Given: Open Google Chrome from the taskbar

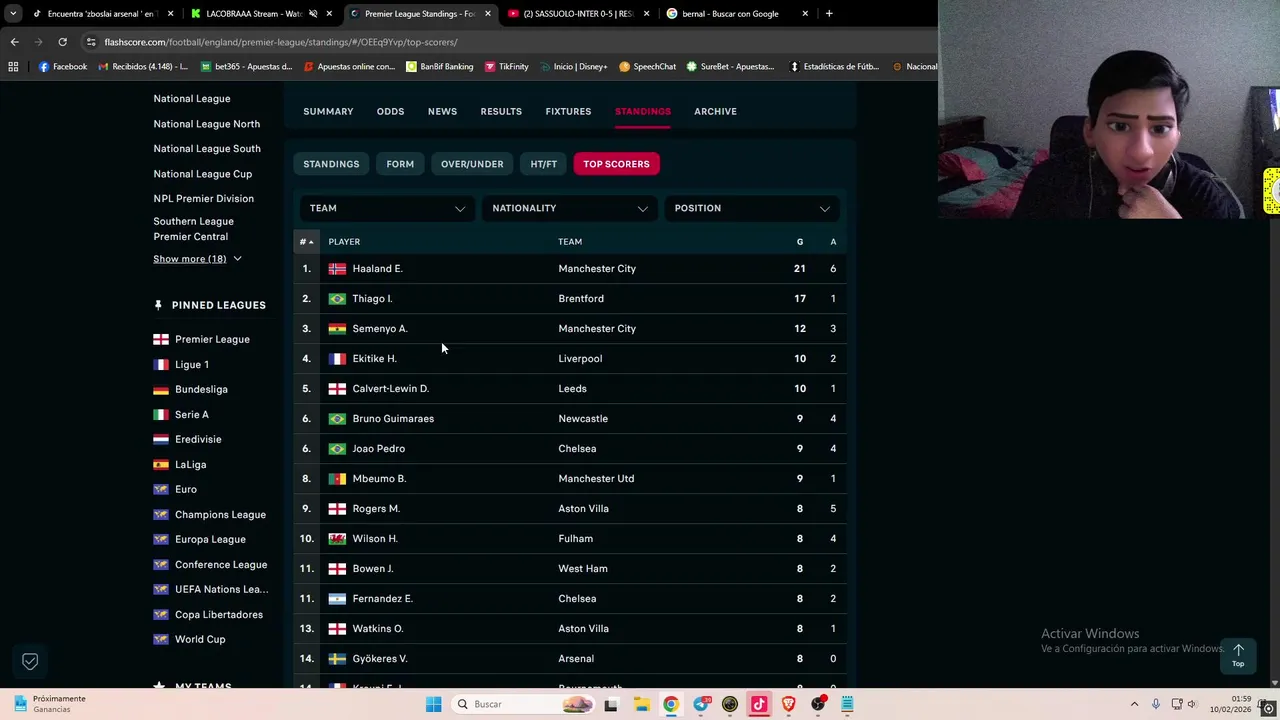Looking at the screenshot, I should [x=670, y=704].
